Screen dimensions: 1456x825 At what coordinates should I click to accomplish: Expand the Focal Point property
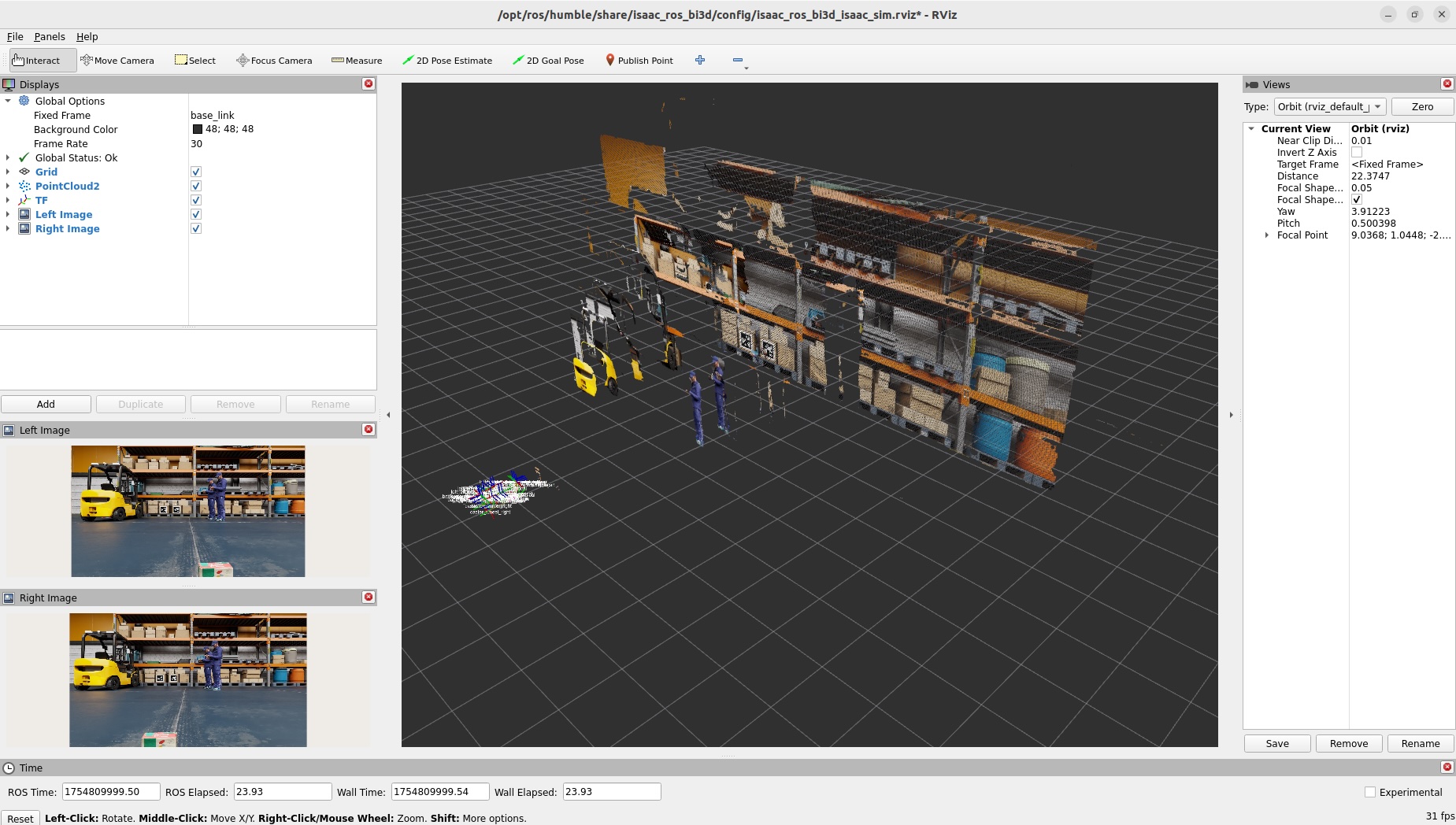pos(1267,235)
